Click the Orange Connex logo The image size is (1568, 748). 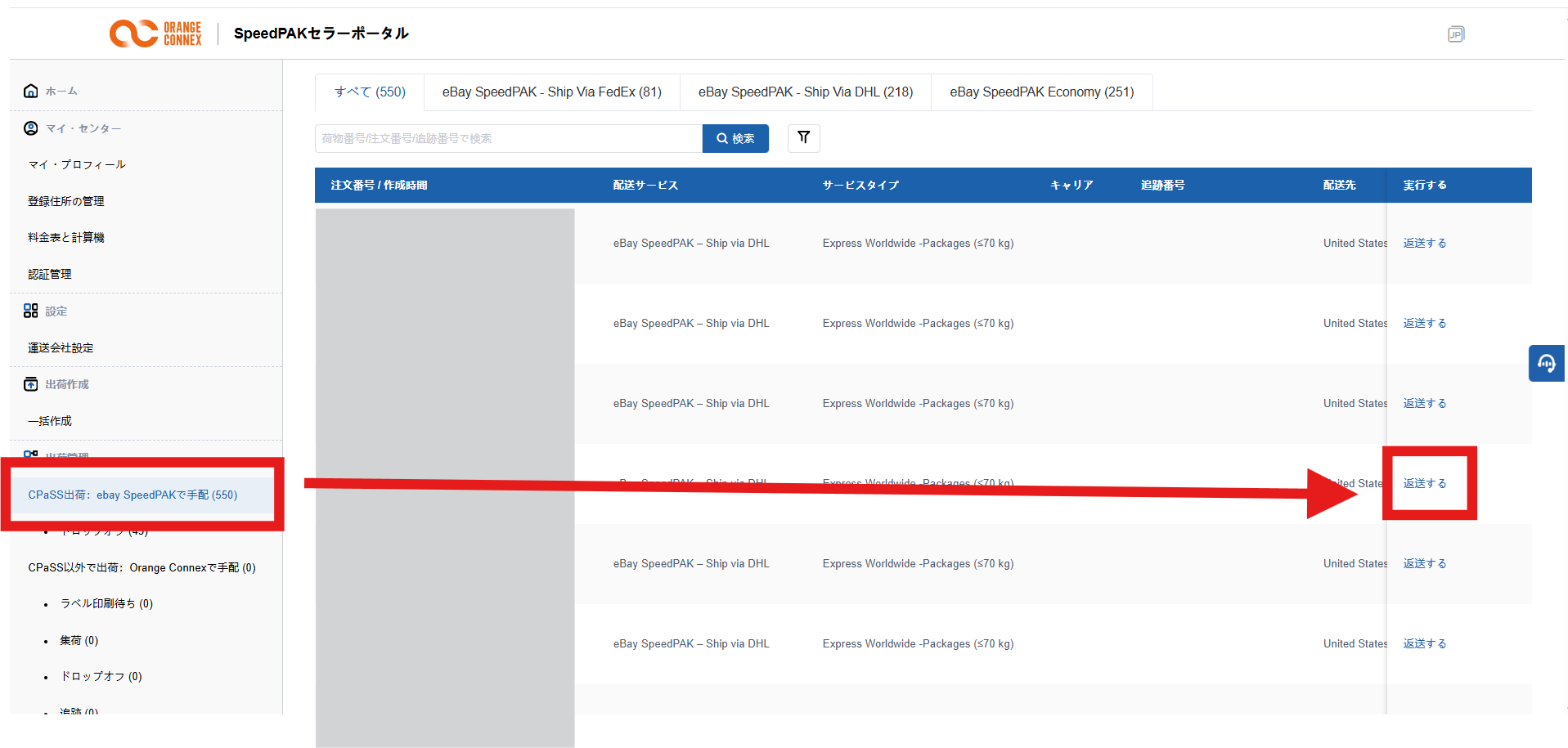155,34
